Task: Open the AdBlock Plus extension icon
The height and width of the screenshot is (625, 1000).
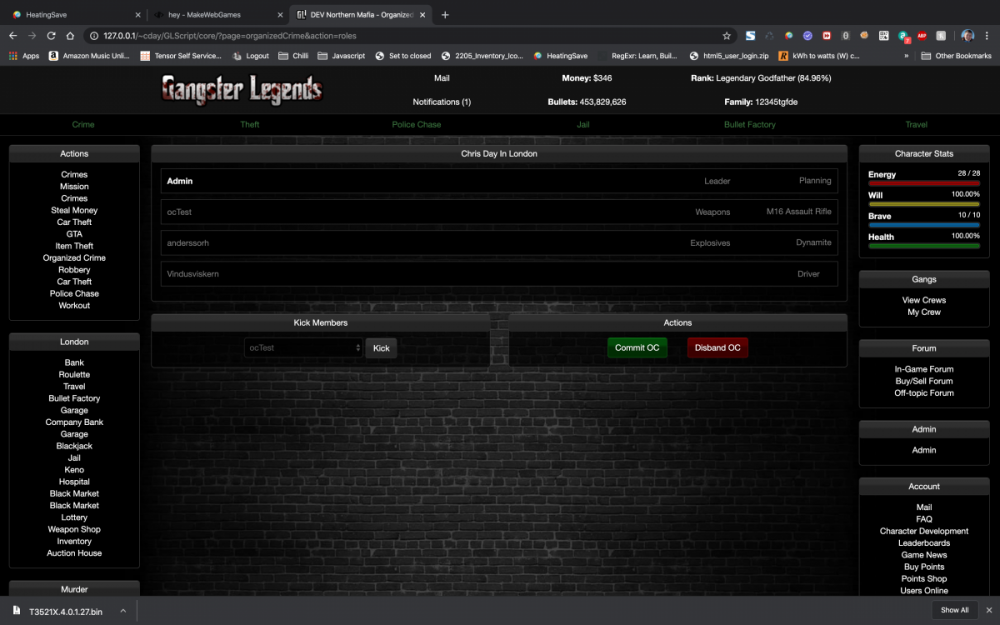Action: click(x=922, y=33)
